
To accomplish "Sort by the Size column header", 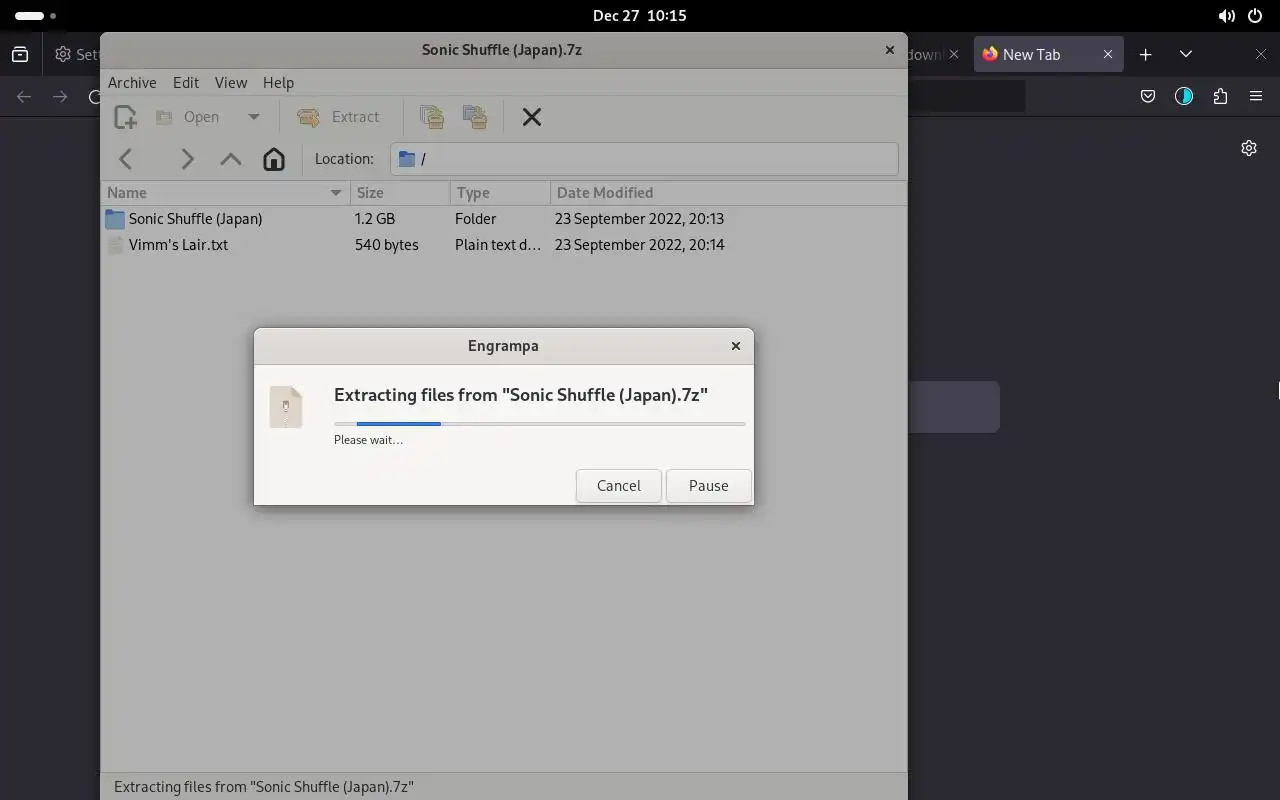I will 399,192.
